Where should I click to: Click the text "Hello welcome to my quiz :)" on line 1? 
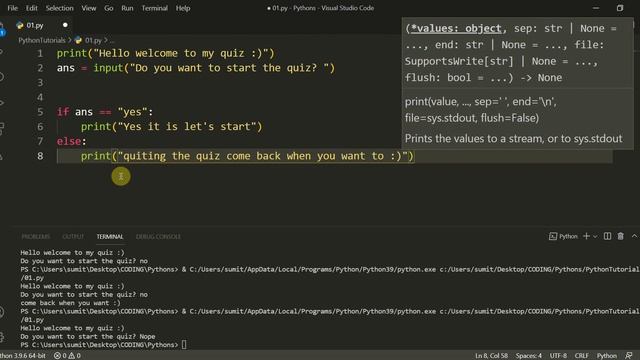click(x=180, y=53)
